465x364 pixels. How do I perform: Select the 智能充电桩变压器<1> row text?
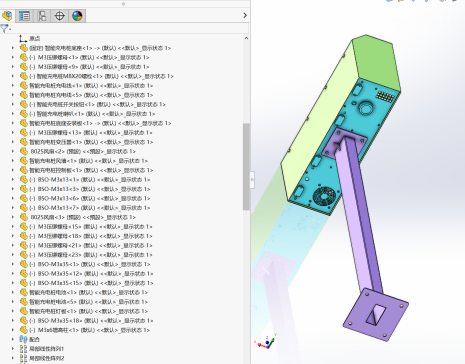click(91, 142)
